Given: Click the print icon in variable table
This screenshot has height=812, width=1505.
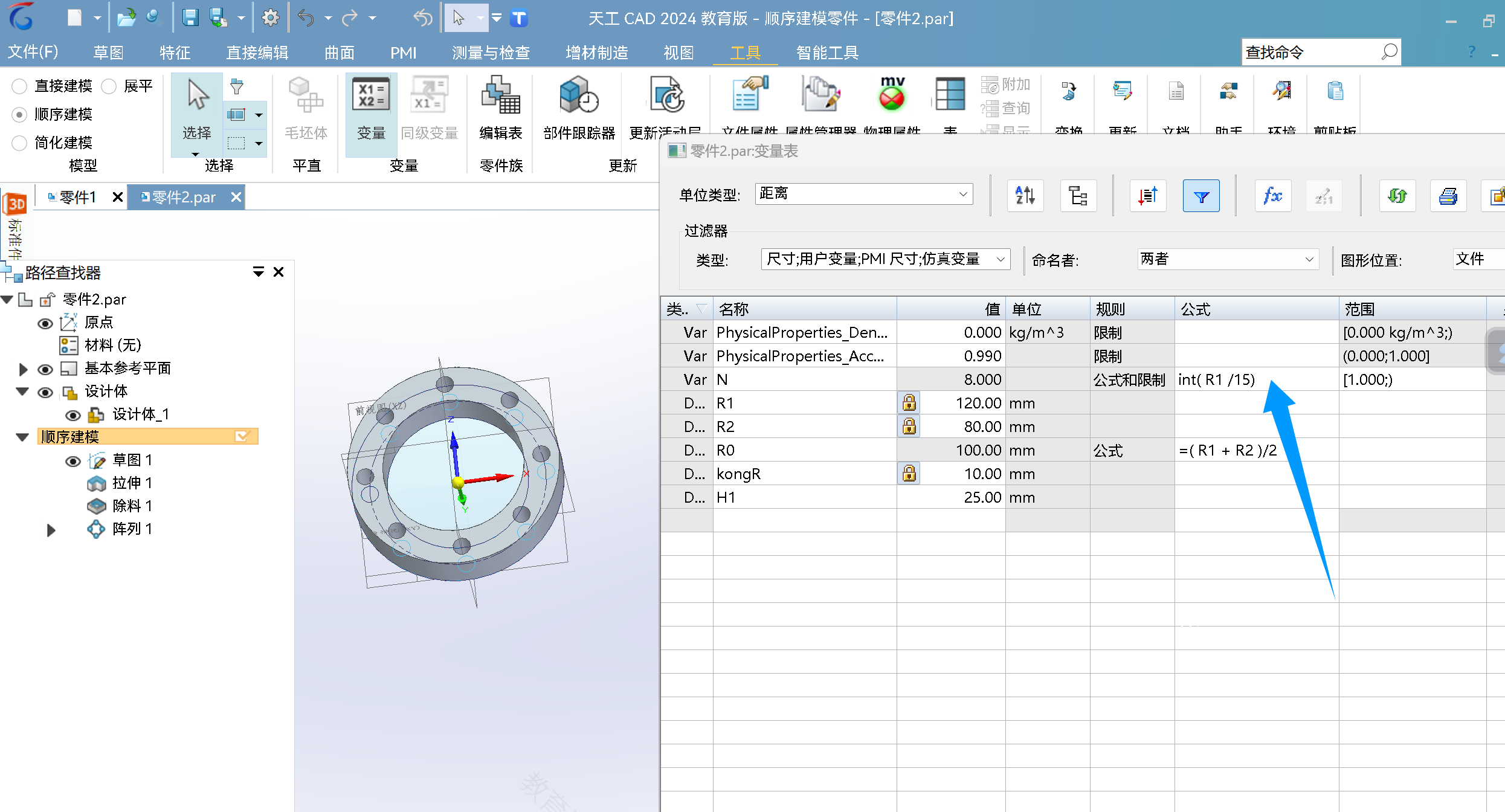Looking at the screenshot, I should [x=1448, y=196].
